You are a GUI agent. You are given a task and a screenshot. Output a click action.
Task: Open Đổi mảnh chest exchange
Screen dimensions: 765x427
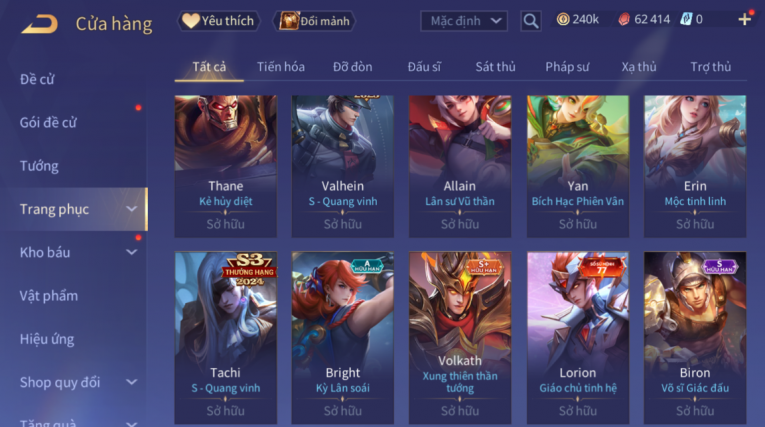tap(314, 21)
